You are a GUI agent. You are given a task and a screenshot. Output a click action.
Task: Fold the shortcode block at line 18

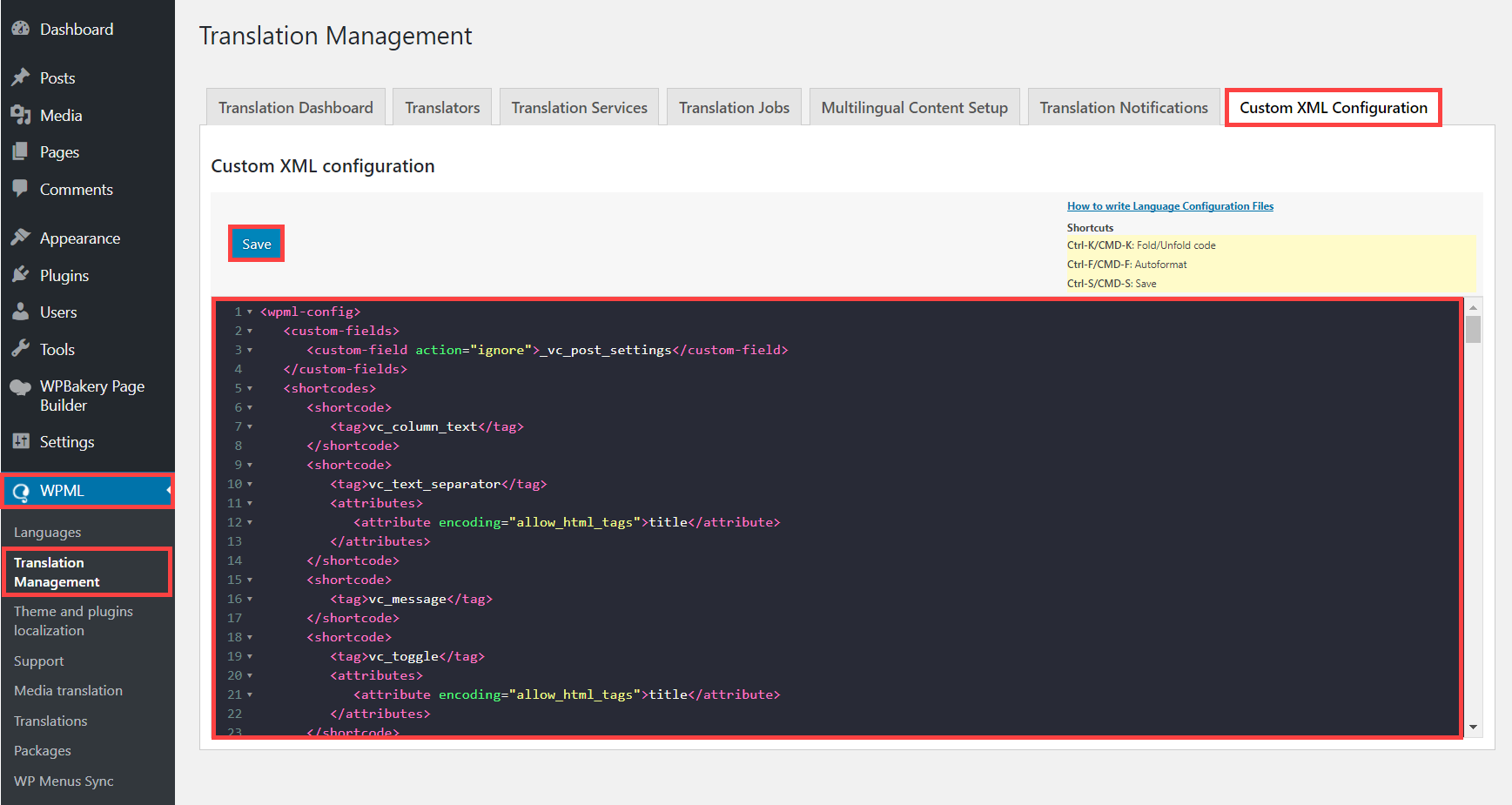tap(250, 637)
